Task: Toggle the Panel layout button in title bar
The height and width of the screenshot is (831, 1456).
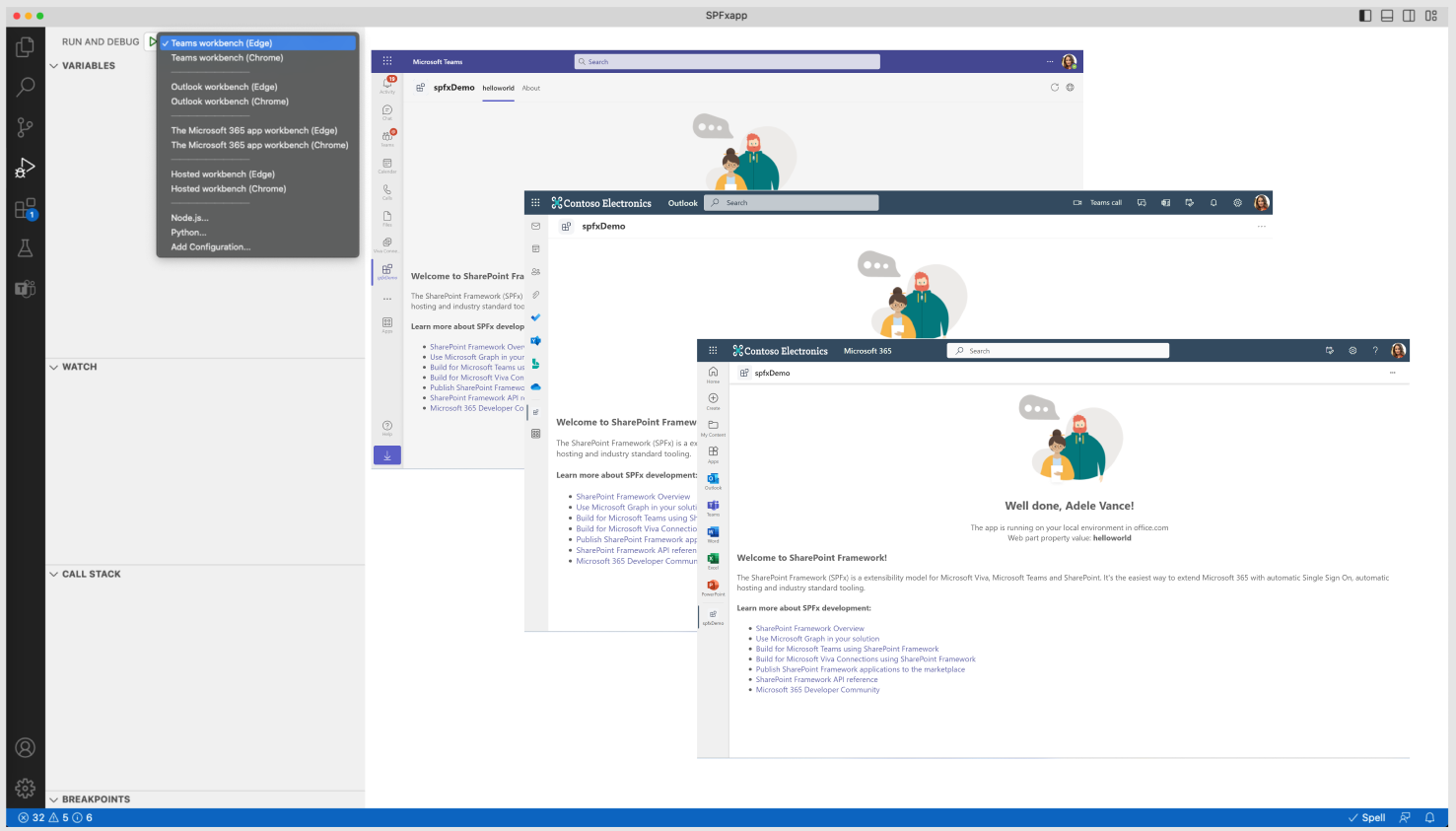Action: pyautogui.click(x=1387, y=16)
